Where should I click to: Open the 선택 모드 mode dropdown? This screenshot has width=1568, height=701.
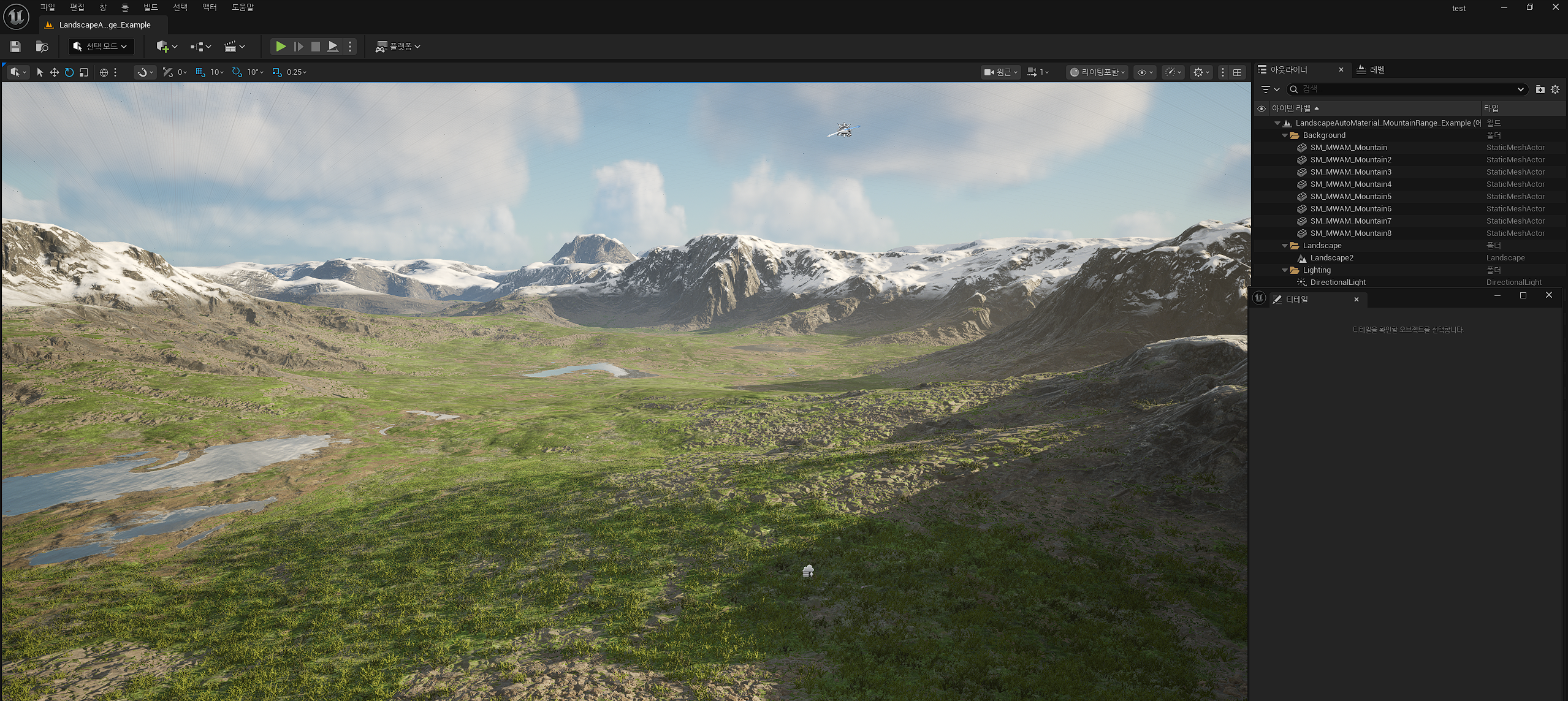point(101,47)
